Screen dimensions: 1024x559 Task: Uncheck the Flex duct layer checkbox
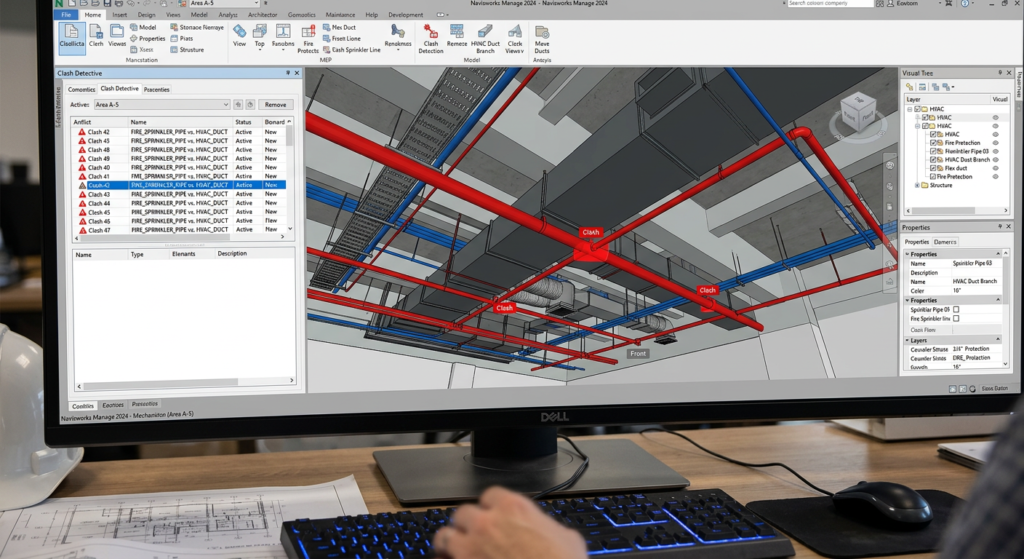pyautogui.click(x=933, y=168)
